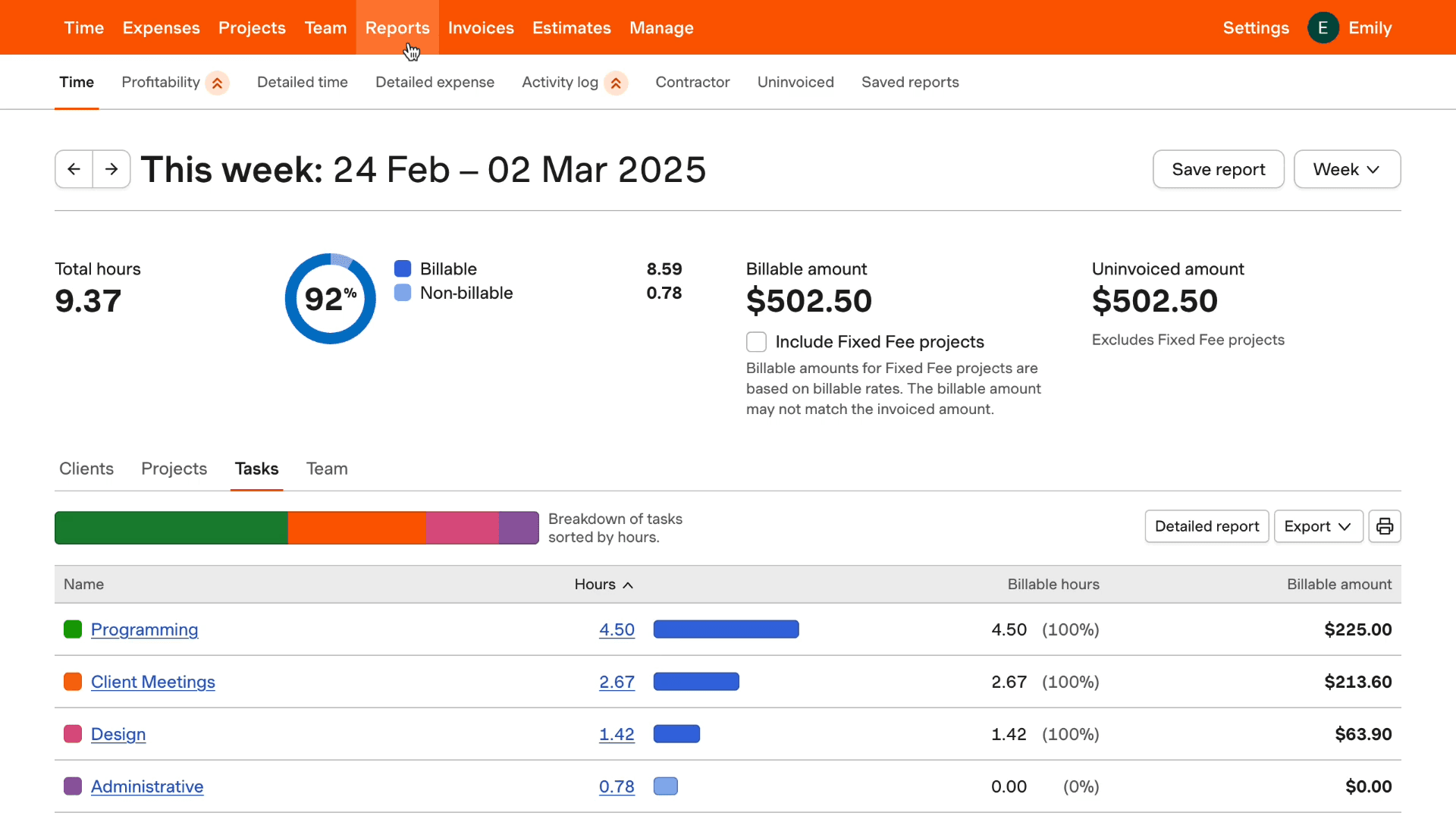Open the Manage menu
This screenshot has width=1456, height=819.
[661, 28]
